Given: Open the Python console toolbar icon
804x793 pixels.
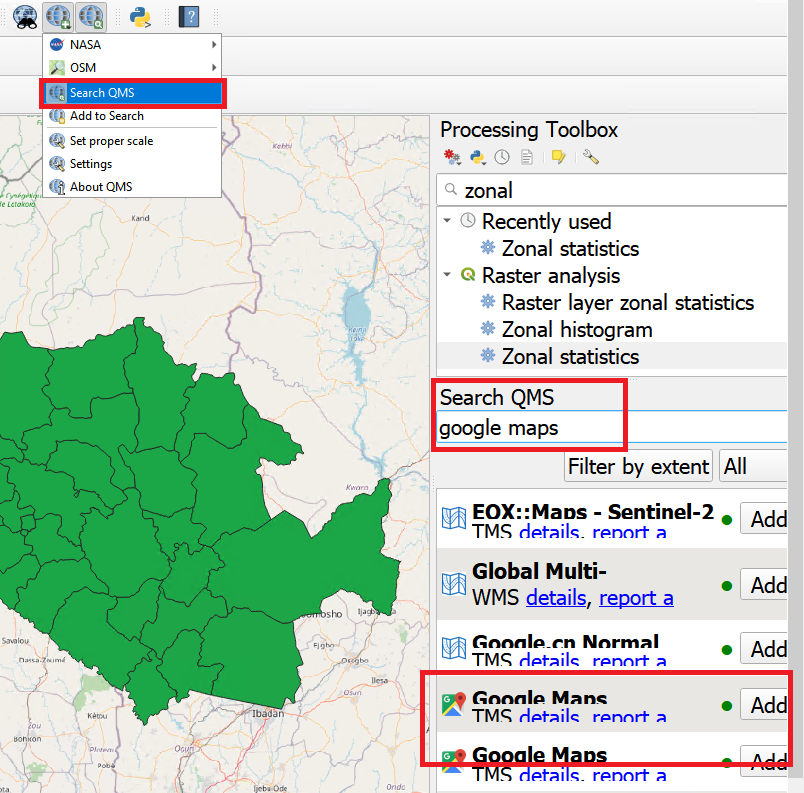Looking at the screenshot, I should coord(140,17).
